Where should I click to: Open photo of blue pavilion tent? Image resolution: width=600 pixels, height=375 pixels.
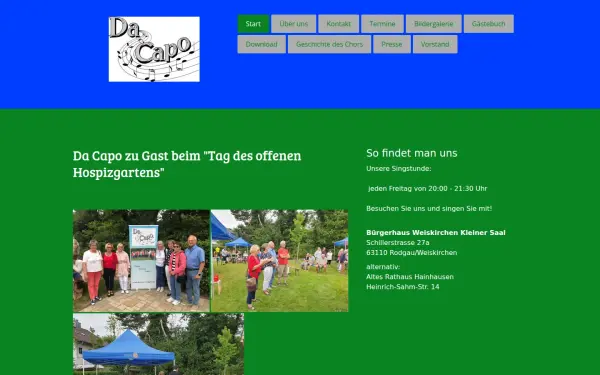coord(158,344)
